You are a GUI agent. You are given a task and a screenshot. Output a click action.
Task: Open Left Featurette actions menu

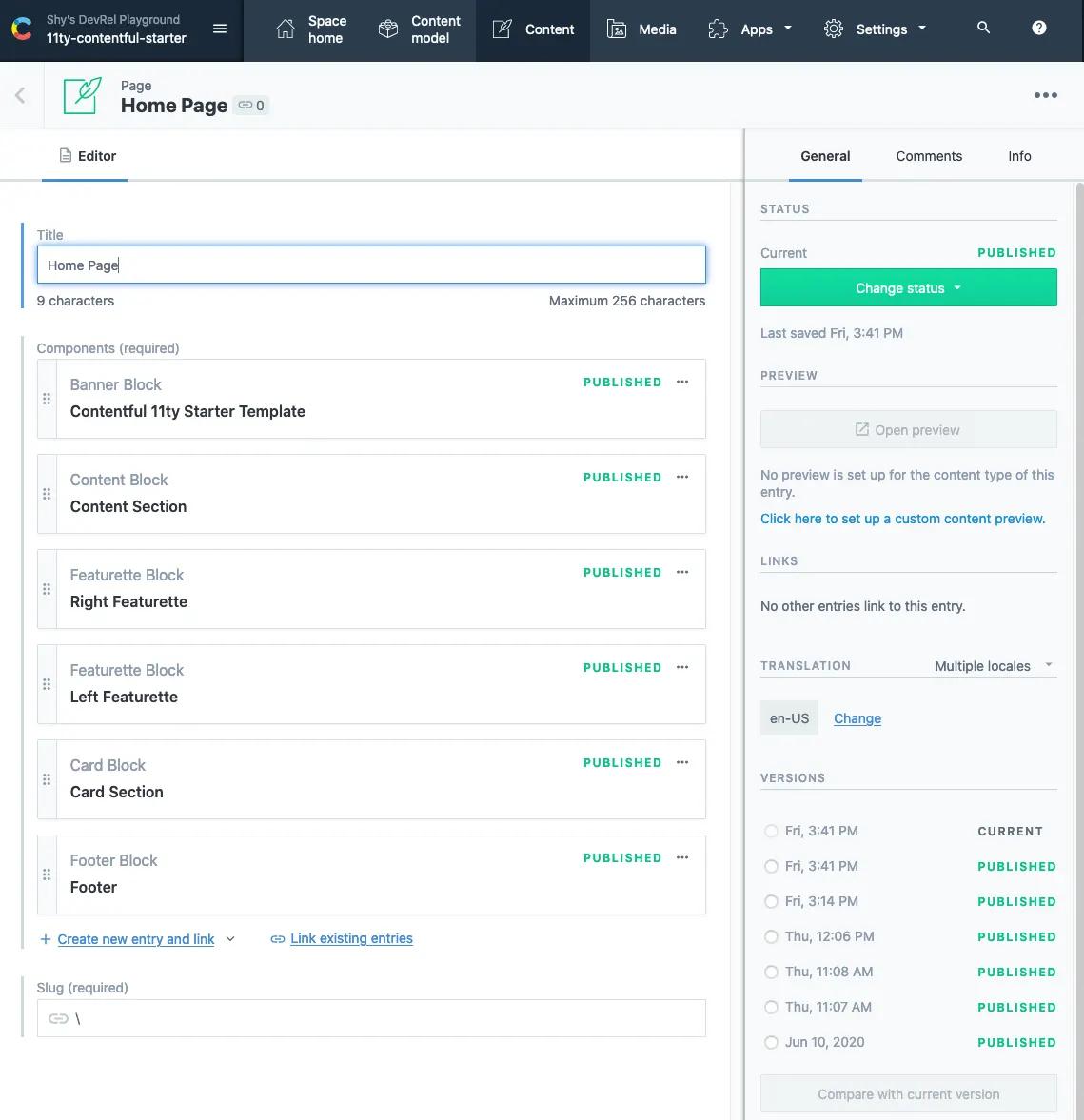pyautogui.click(x=682, y=667)
